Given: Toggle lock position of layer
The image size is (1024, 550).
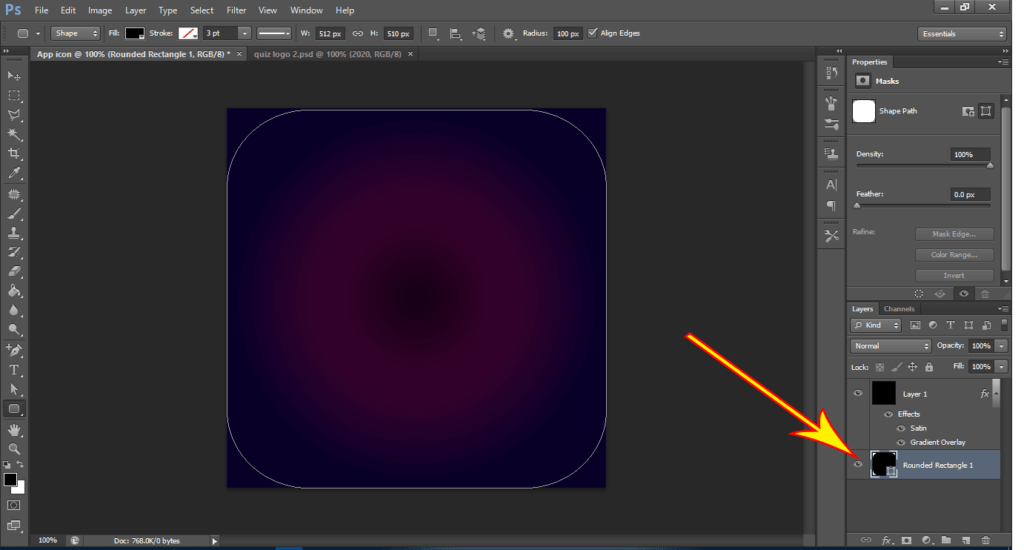Looking at the screenshot, I should point(912,367).
